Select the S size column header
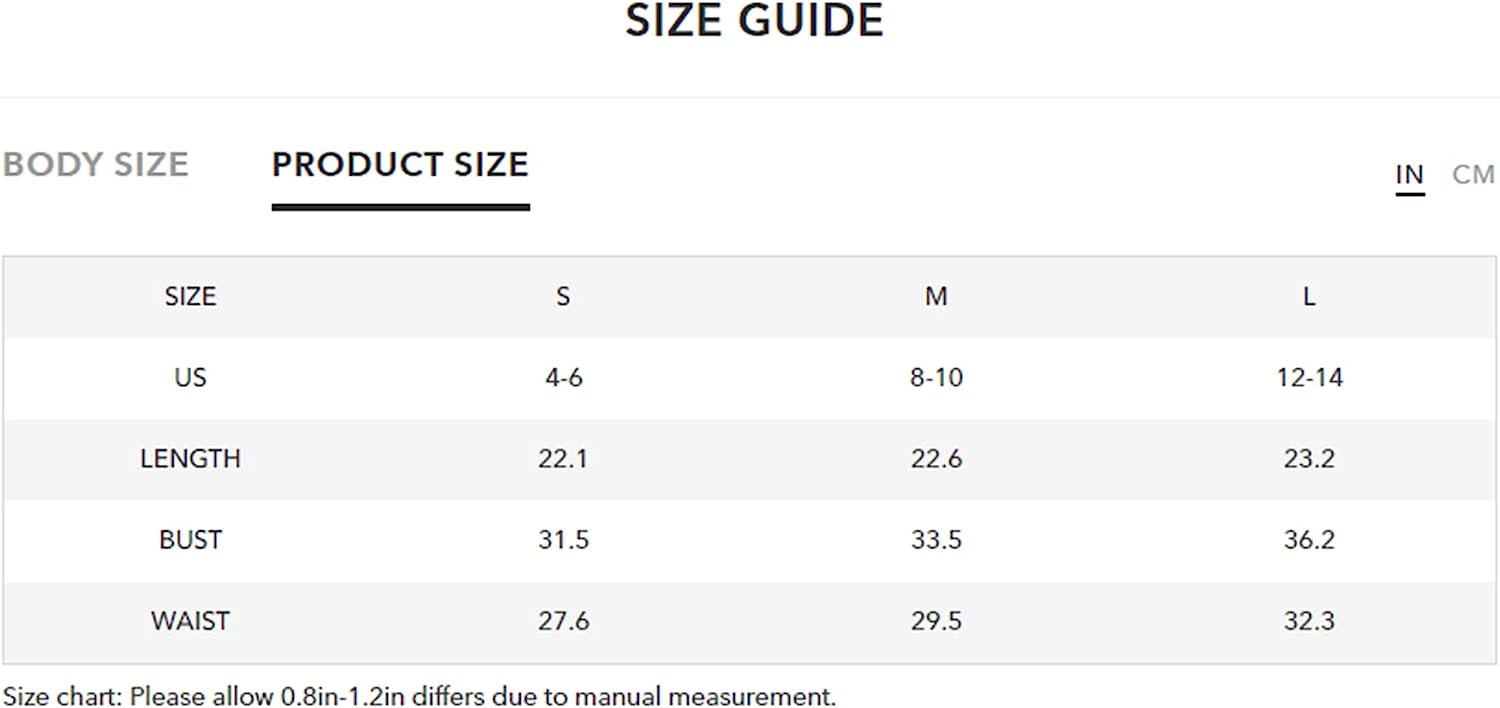 pos(563,297)
